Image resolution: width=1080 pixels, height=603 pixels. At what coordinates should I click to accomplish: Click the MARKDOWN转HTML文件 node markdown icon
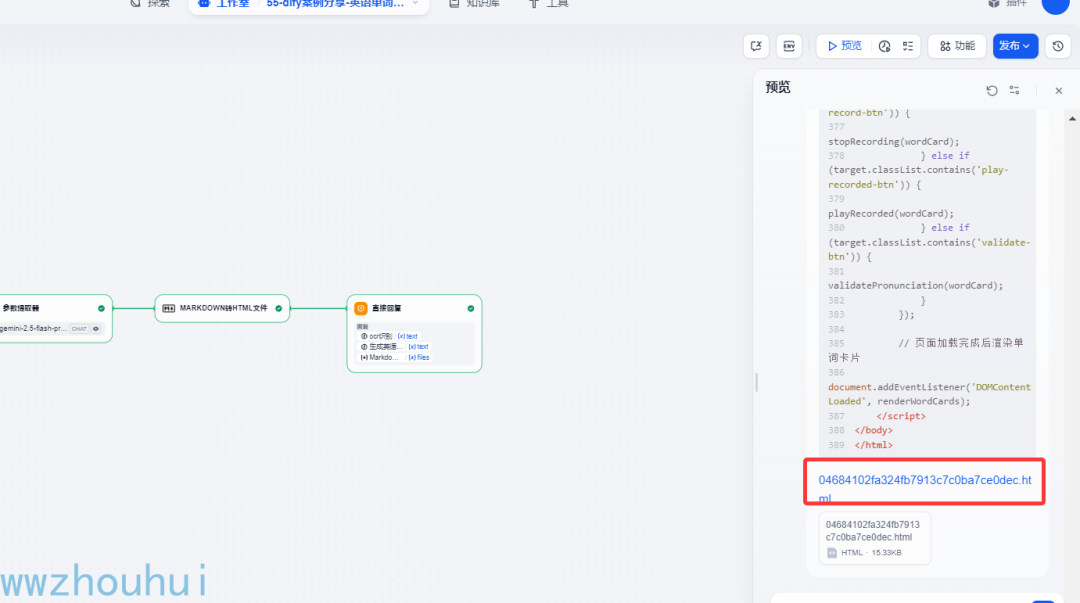[169, 308]
